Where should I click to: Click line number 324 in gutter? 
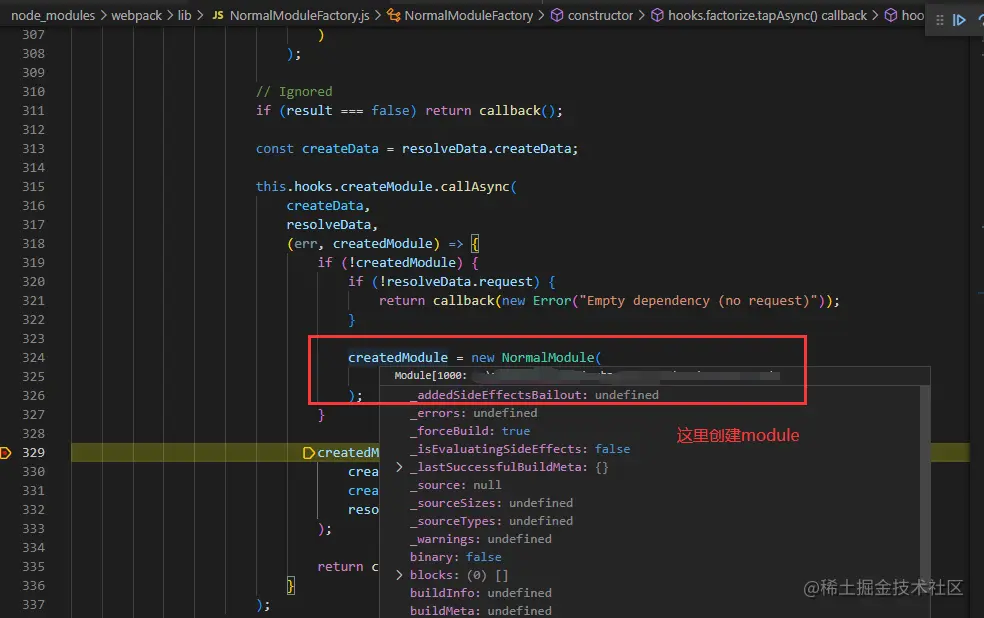click(33, 358)
